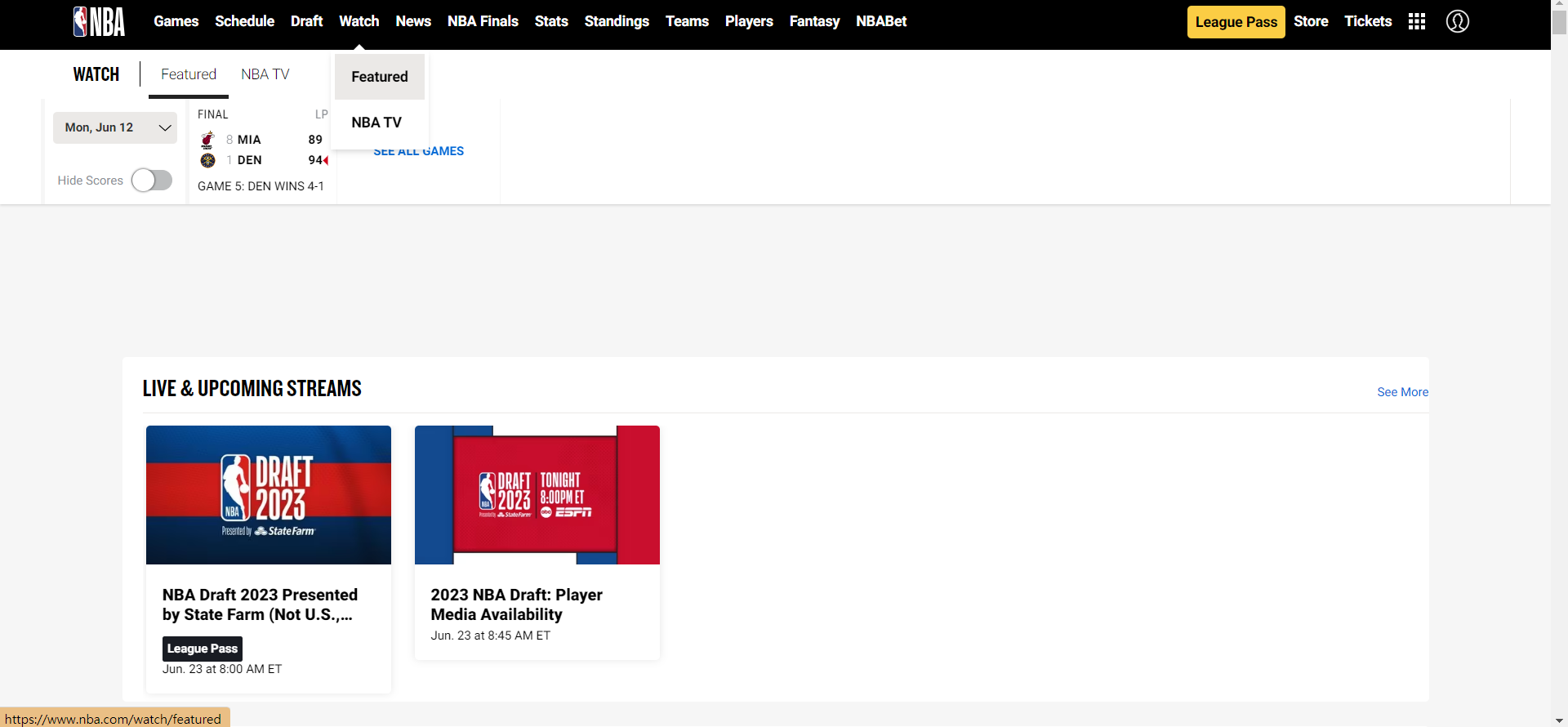Screen dimensions: 1568x727
Task: Click the NBA logo home icon
Action: pos(99,21)
